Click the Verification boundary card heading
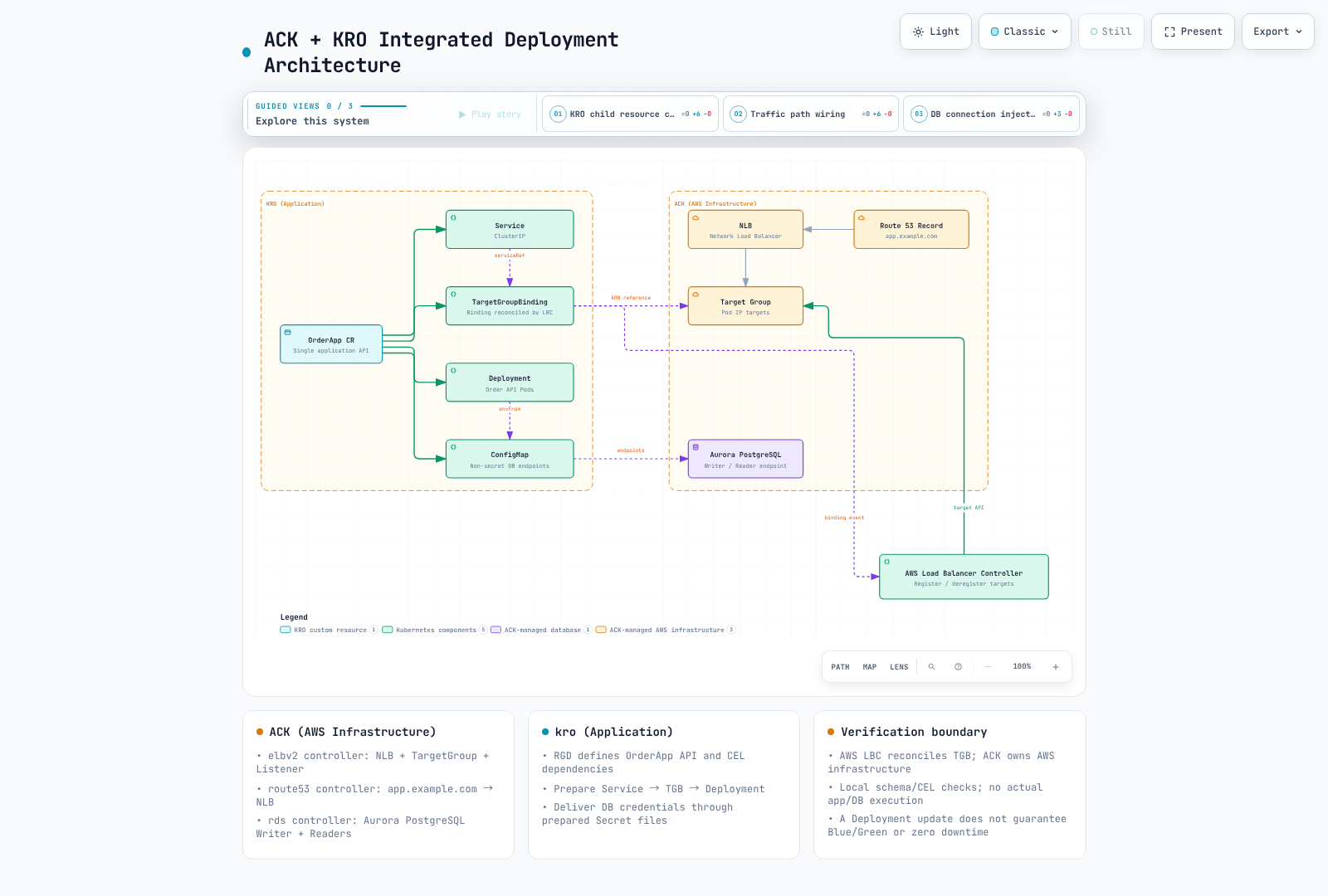The width and height of the screenshot is (1328, 896). [x=914, y=732]
